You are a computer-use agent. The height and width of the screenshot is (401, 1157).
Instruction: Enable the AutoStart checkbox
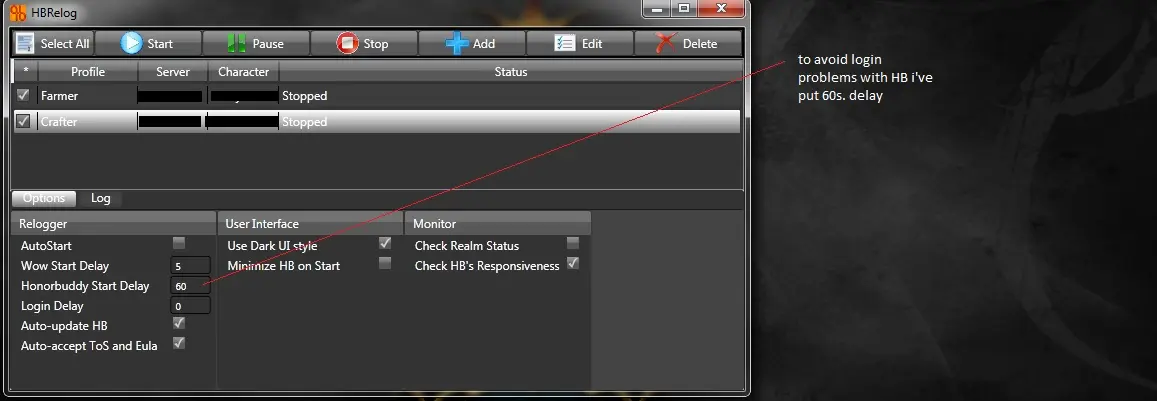(x=179, y=243)
